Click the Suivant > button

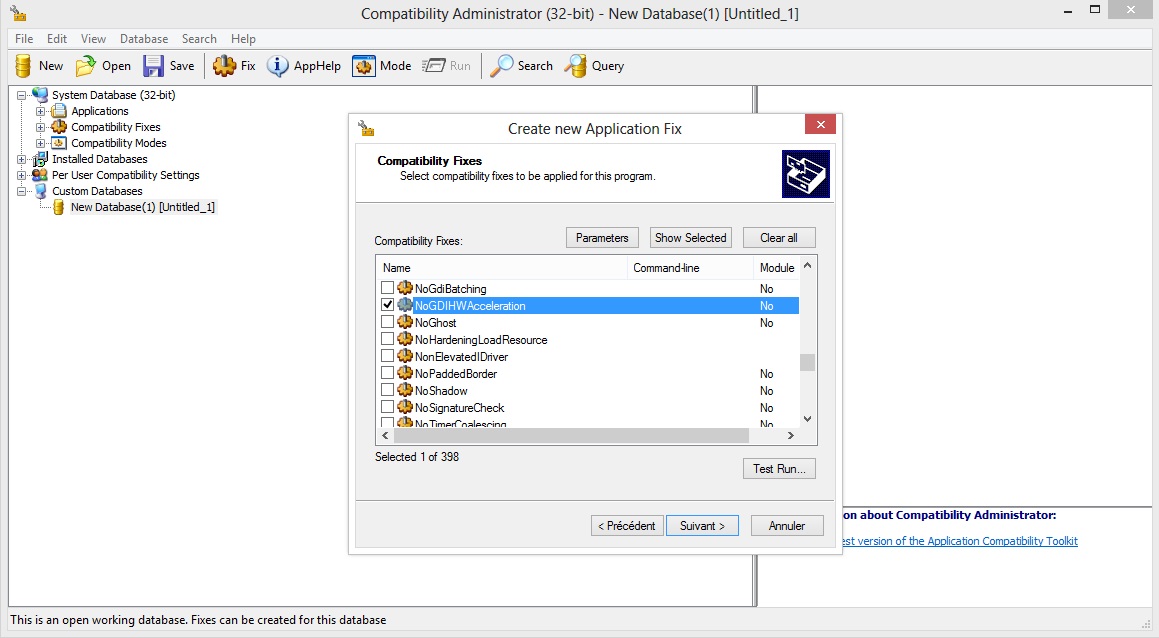(702, 526)
